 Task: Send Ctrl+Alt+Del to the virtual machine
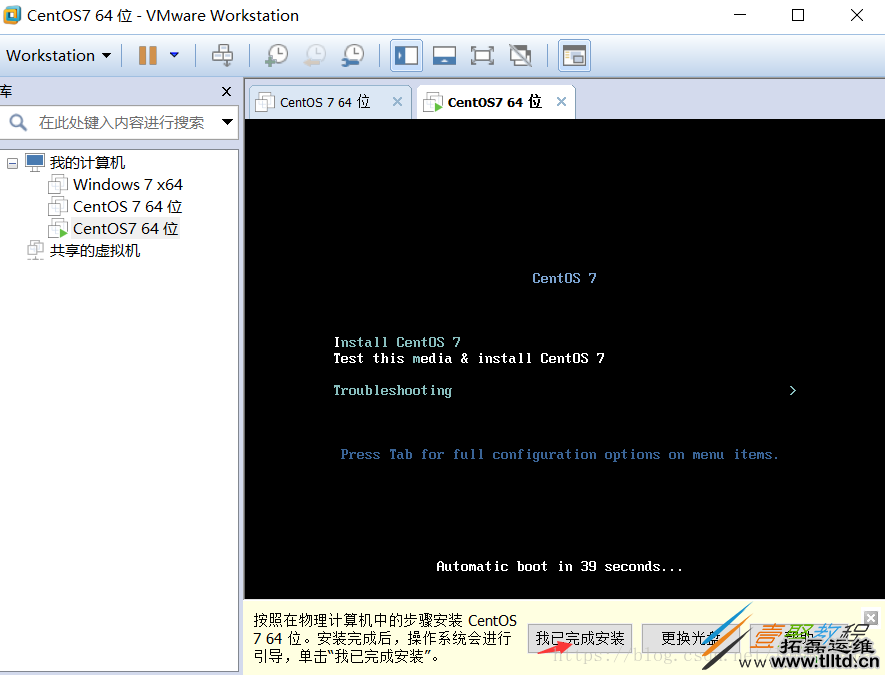pos(222,55)
